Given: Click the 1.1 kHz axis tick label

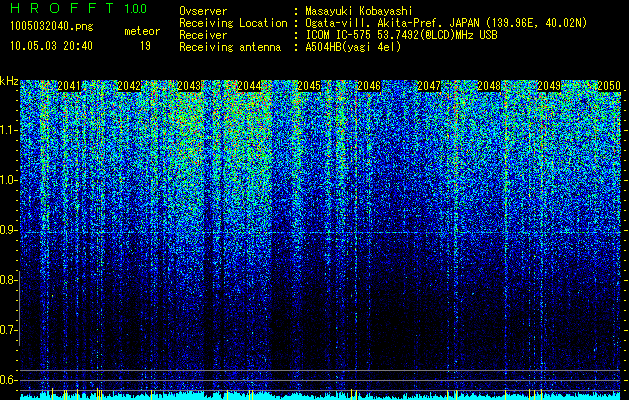Looking at the screenshot, I should (9, 130).
